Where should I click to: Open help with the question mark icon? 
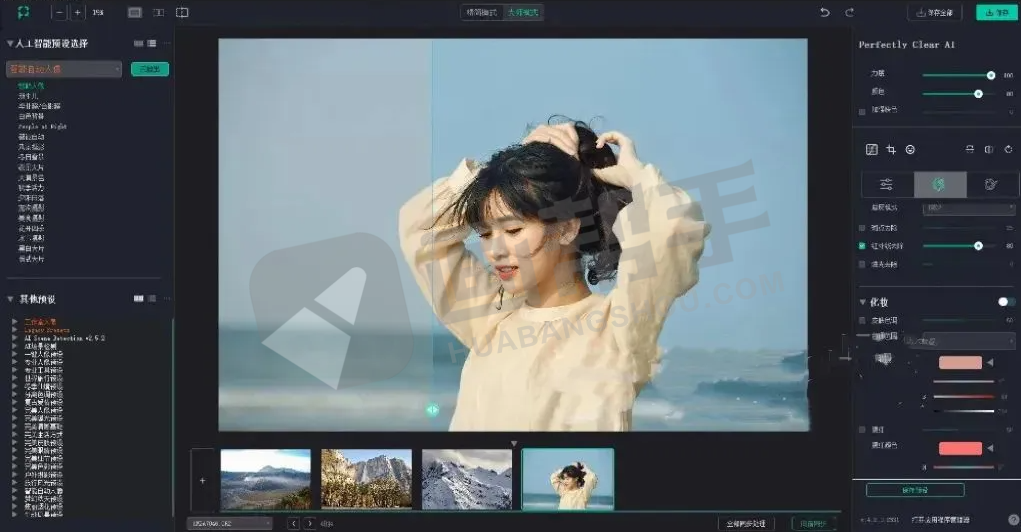(1013, 520)
